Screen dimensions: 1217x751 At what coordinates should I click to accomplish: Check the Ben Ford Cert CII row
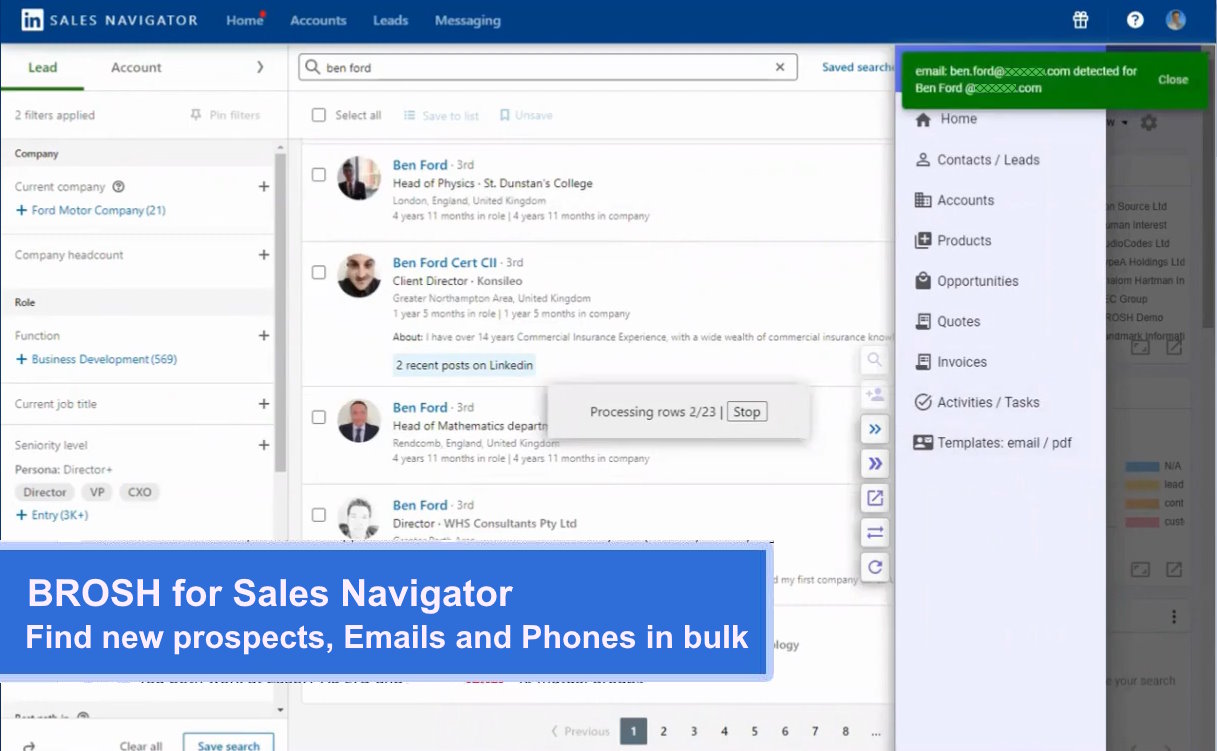click(319, 272)
